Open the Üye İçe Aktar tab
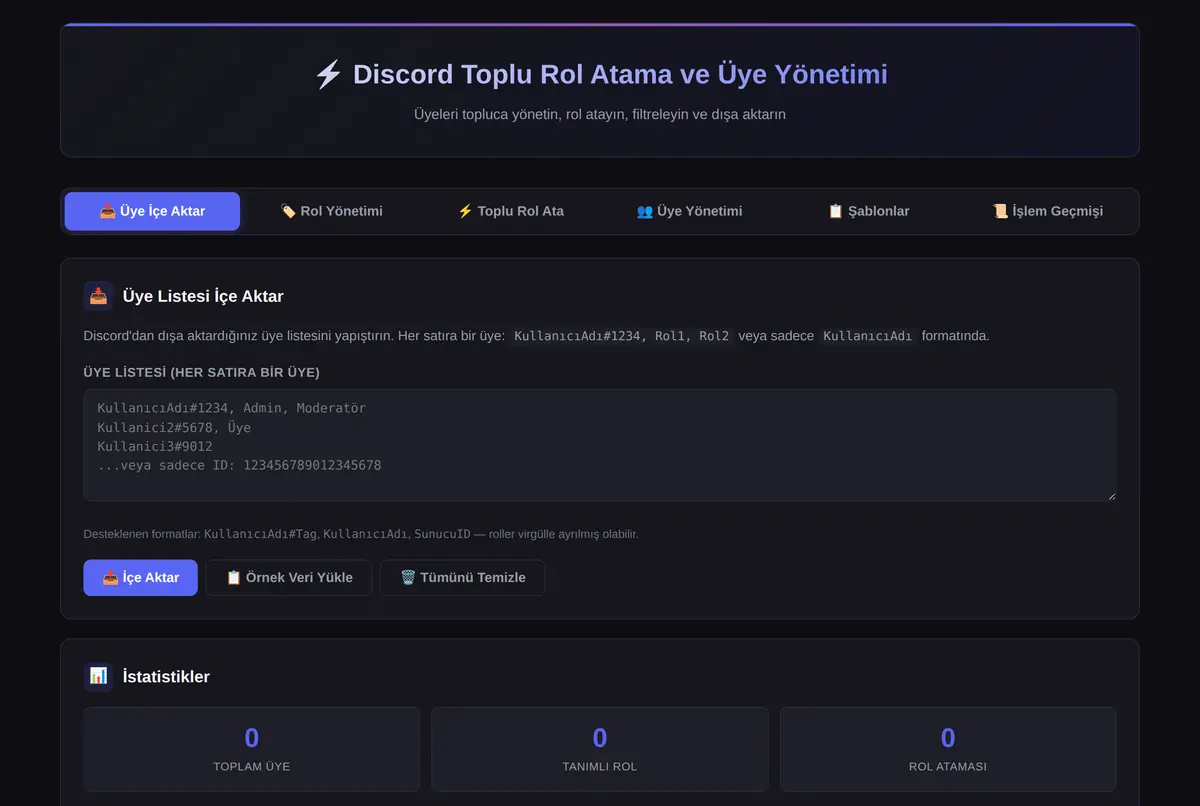Screen dimensions: 1200x806 point(152,211)
